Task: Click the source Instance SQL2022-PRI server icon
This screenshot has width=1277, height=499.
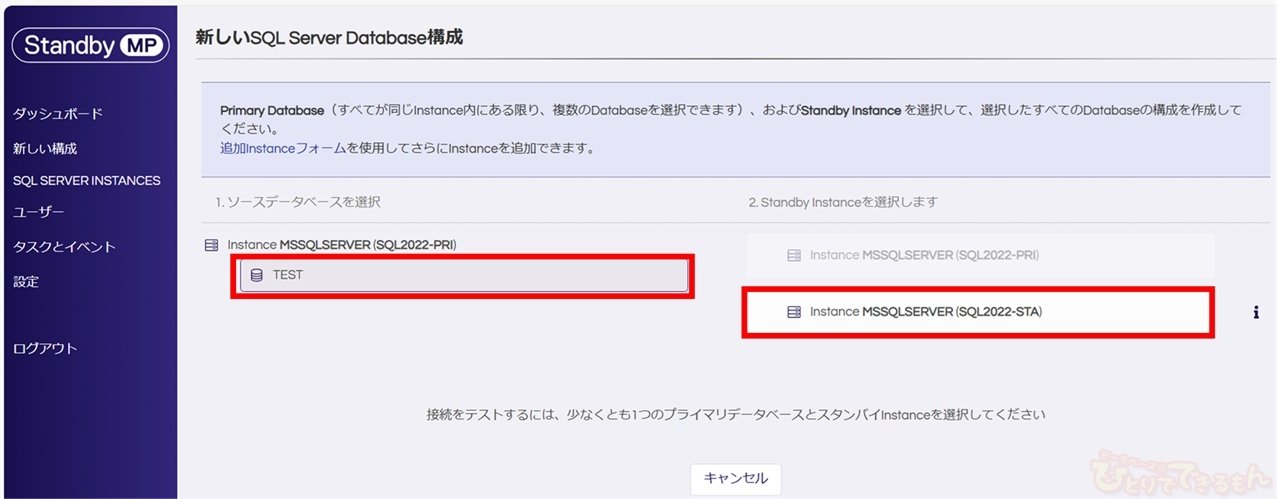Action: (x=211, y=245)
